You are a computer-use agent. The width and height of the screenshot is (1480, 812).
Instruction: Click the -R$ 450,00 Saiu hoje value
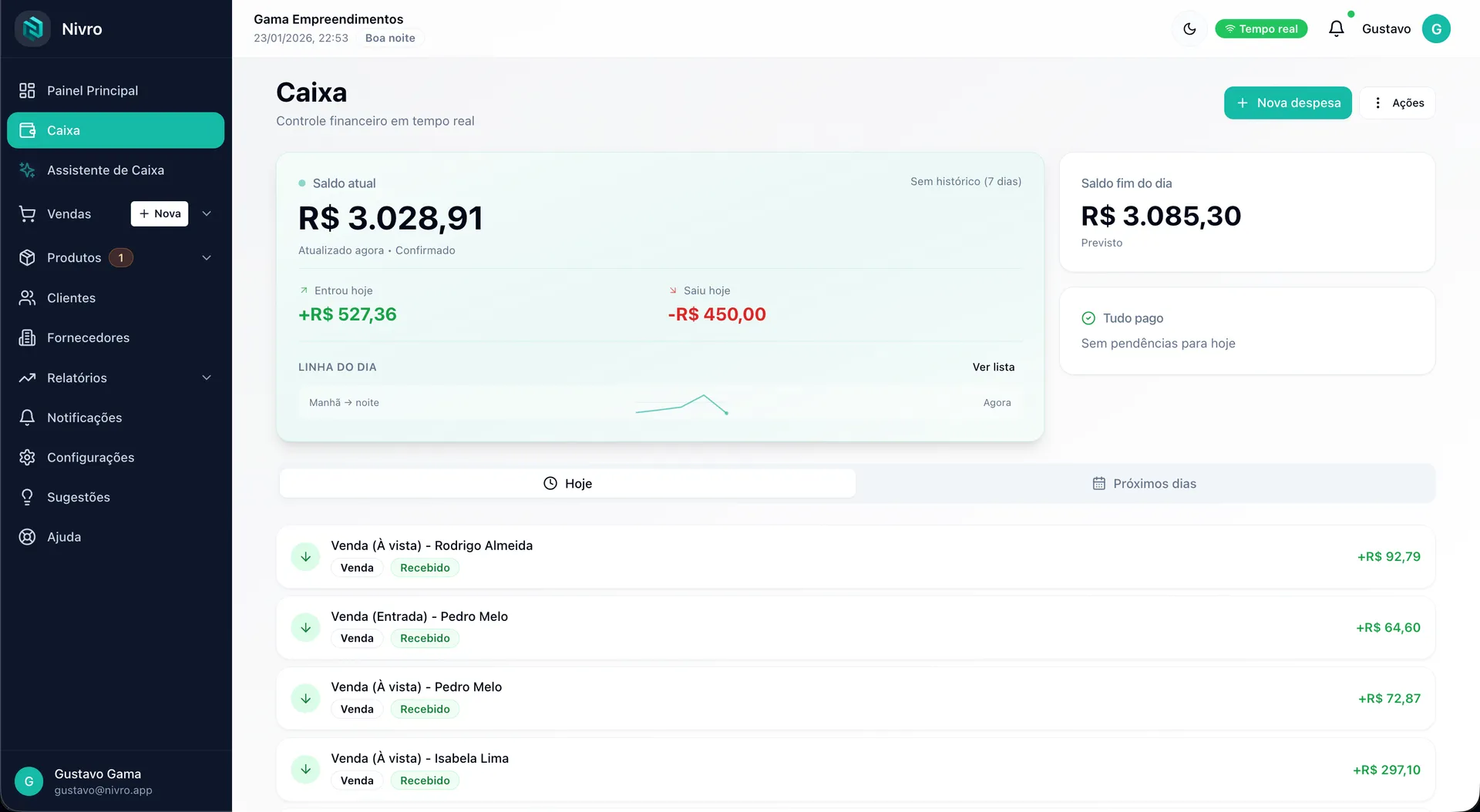pos(717,314)
